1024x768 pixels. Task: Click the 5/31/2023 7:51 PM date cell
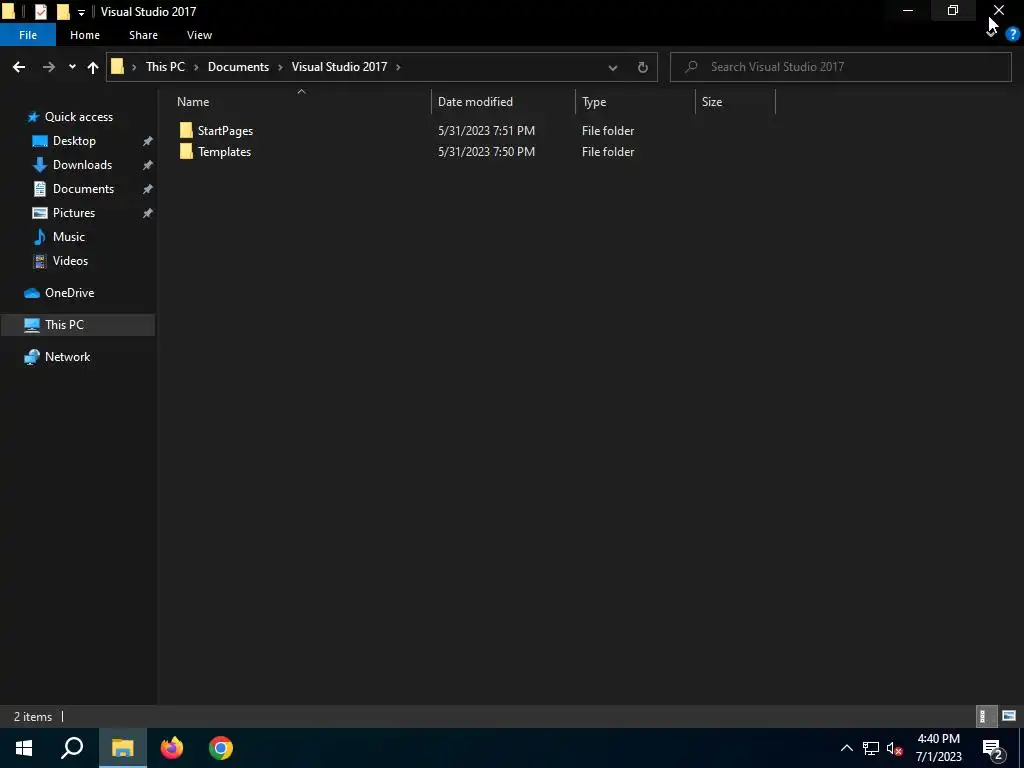487,131
